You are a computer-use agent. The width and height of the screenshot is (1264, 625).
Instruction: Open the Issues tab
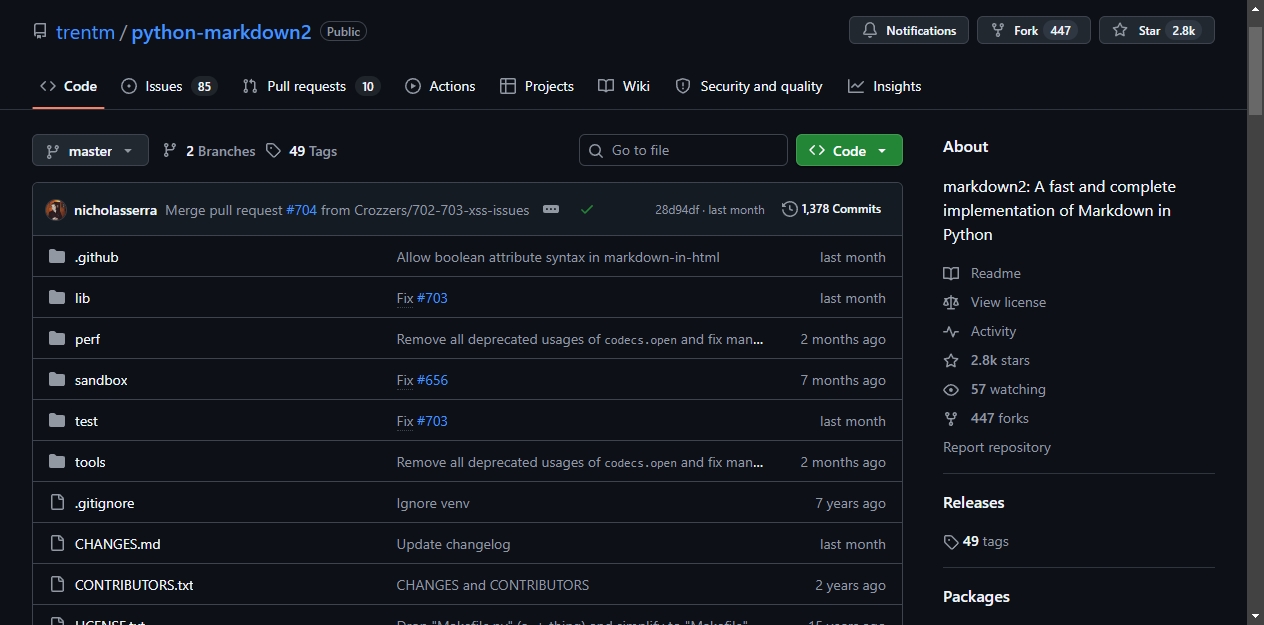coord(167,86)
